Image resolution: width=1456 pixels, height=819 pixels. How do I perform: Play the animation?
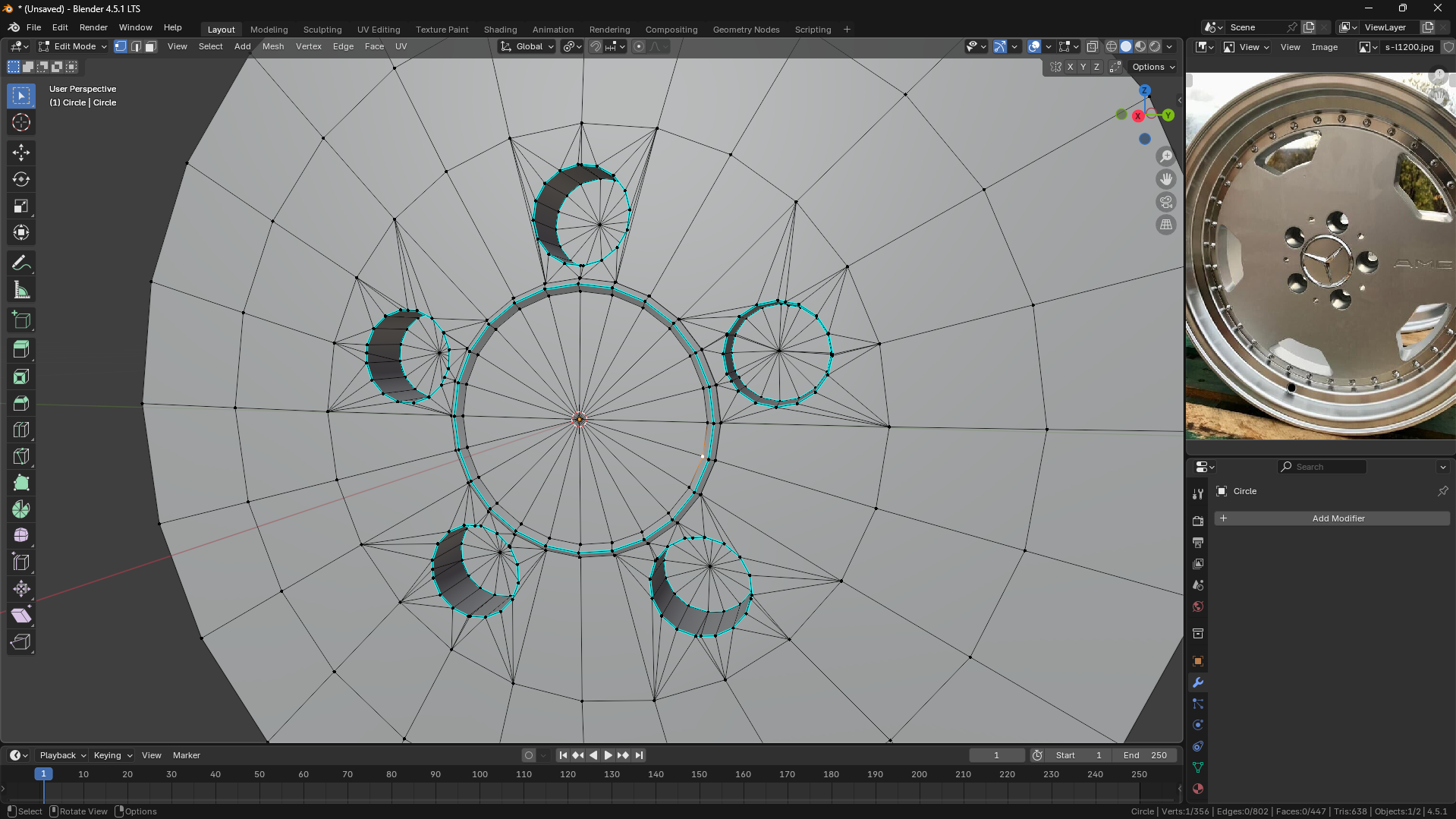(x=608, y=755)
